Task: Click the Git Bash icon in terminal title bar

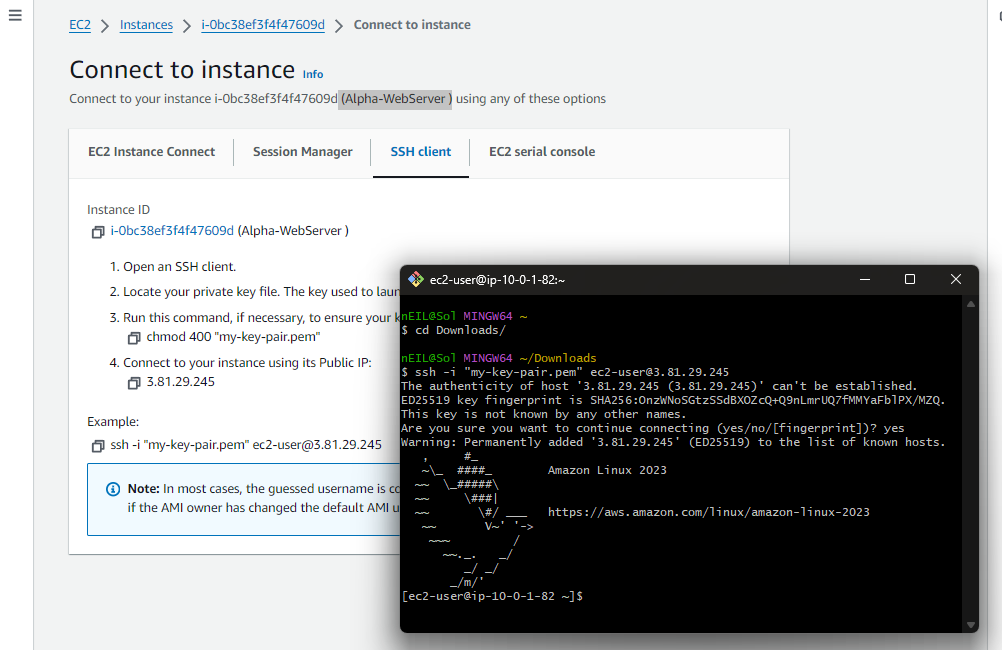Action: click(416, 279)
